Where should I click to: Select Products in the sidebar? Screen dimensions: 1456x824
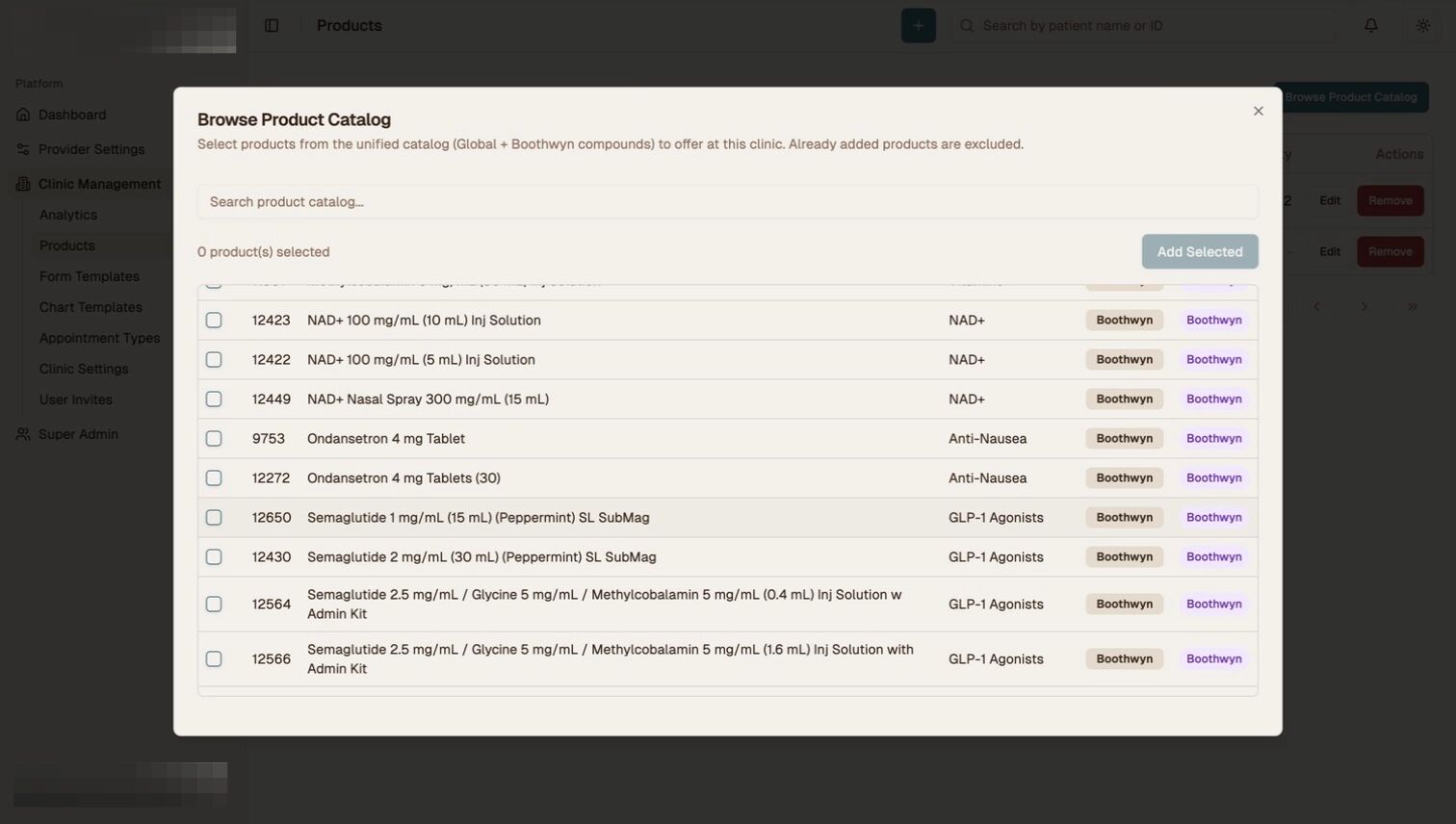[67, 245]
